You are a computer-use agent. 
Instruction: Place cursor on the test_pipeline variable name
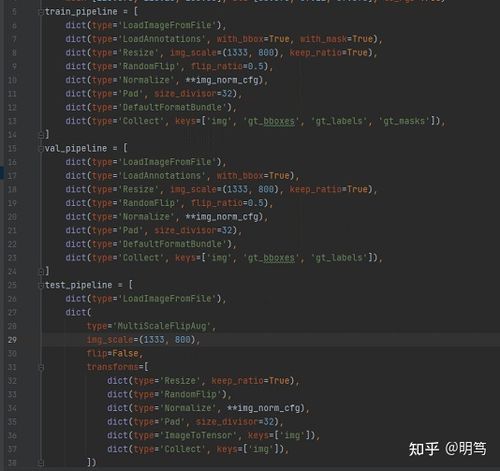pyautogui.click(x=78, y=285)
